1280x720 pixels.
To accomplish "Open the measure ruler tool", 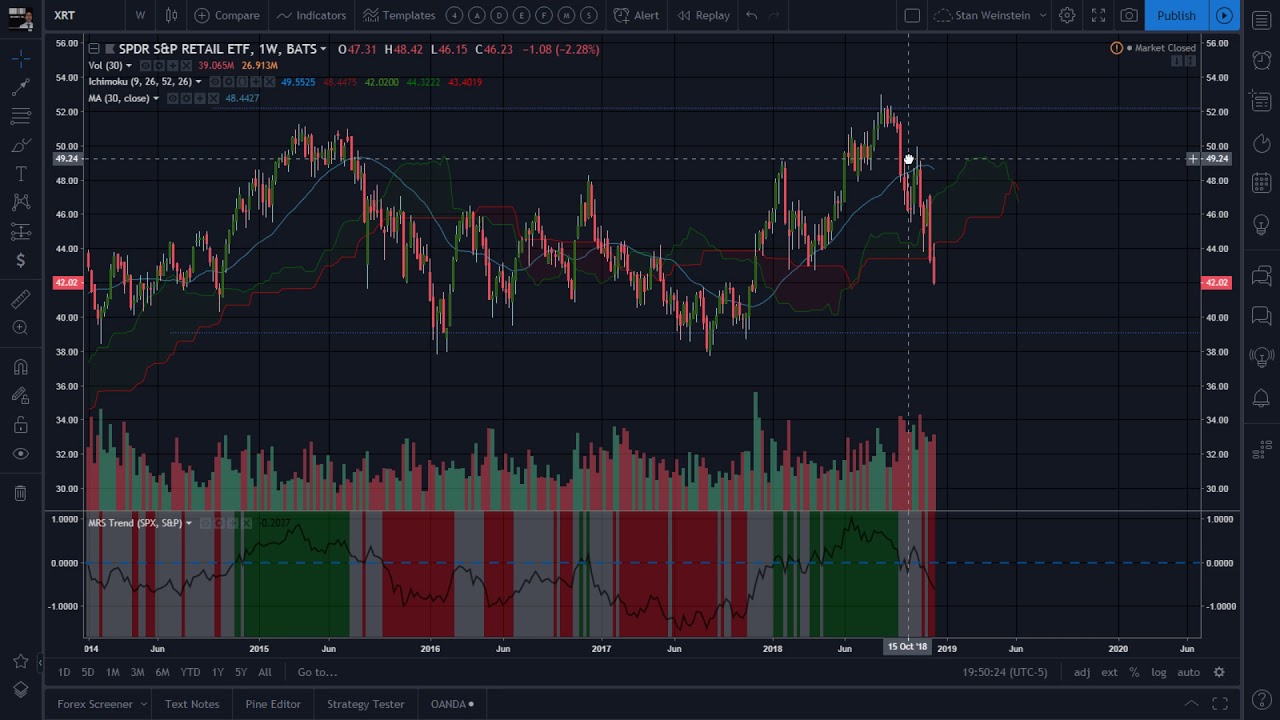I will [x=20, y=299].
